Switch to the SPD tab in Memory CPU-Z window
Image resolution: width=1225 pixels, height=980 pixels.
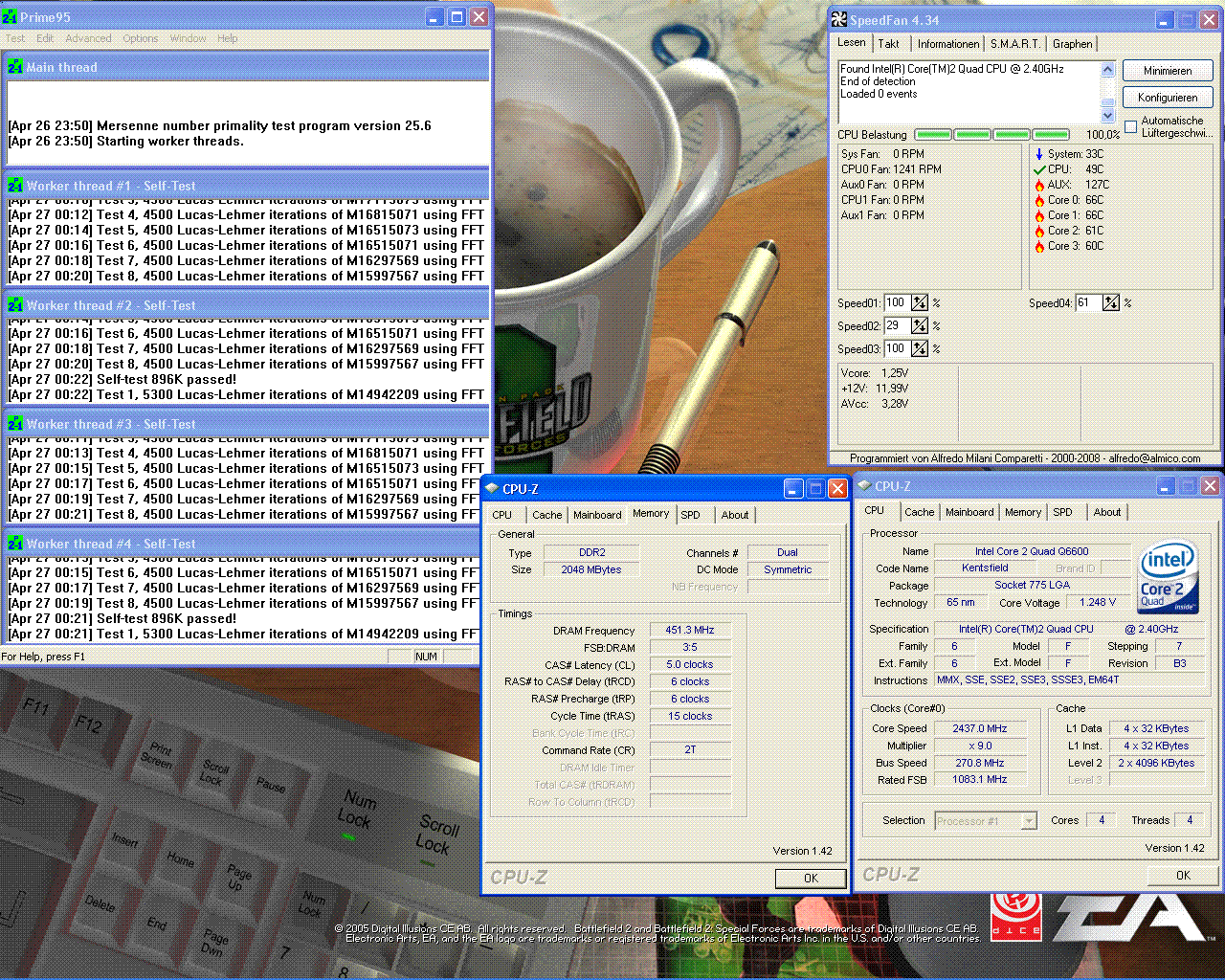pyautogui.click(x=691, y=515)
